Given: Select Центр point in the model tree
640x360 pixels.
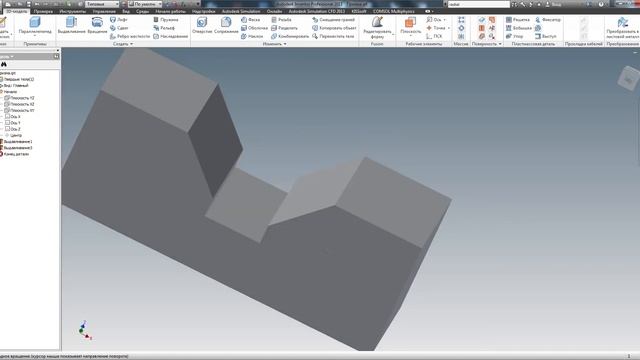Looking at the screenshot, I should pos(13,135).
